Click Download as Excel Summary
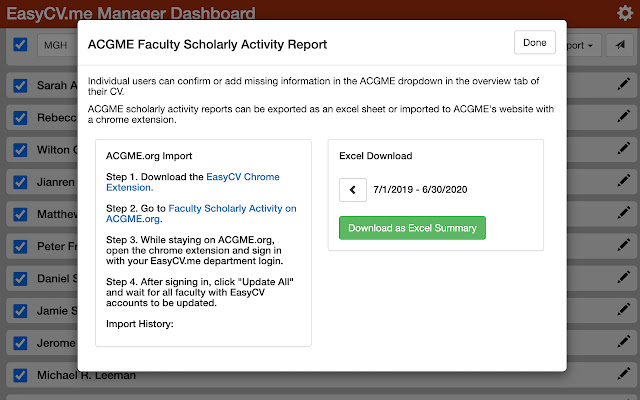 pyautogui.click(x=412, y=228)
